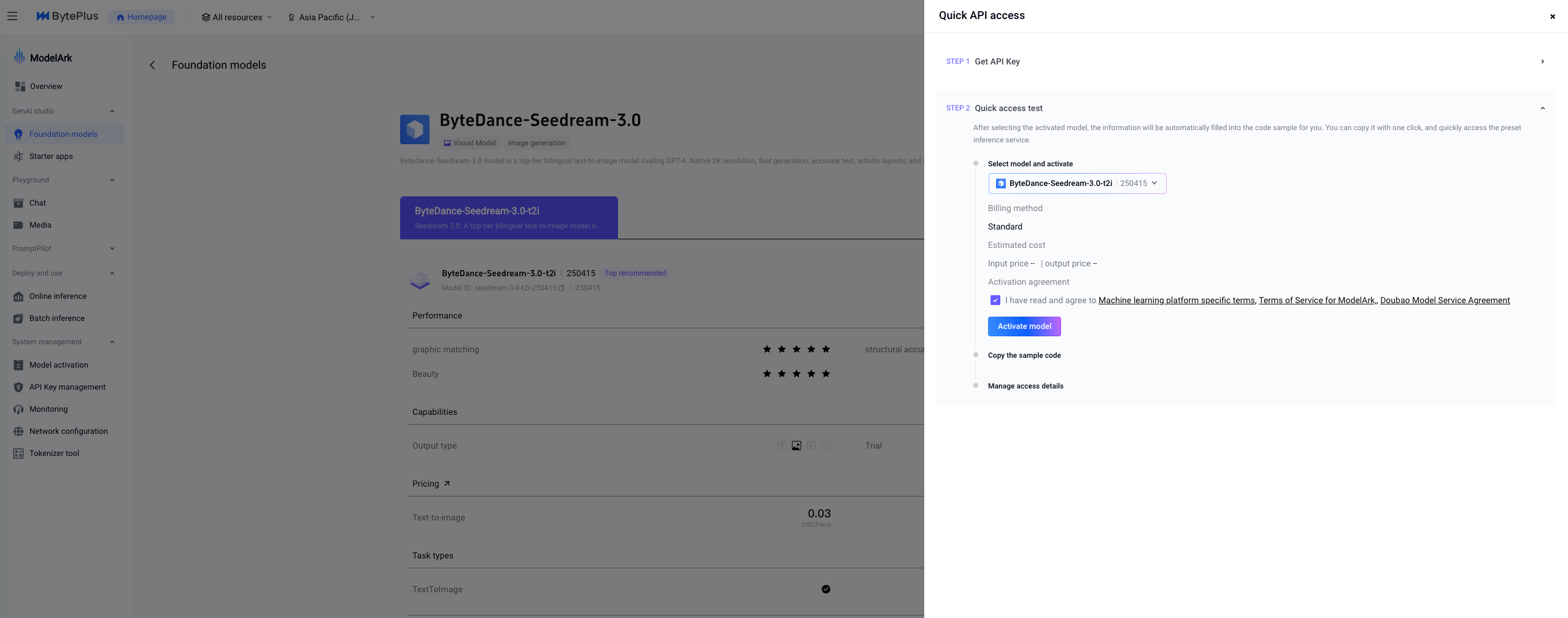The height and width of the screenshot is (618, 1568).
Task: Open the ByteDance-Seedream-3.0-t2i model dropdown
Action: pyautogui.click(x=1077, y=183)
